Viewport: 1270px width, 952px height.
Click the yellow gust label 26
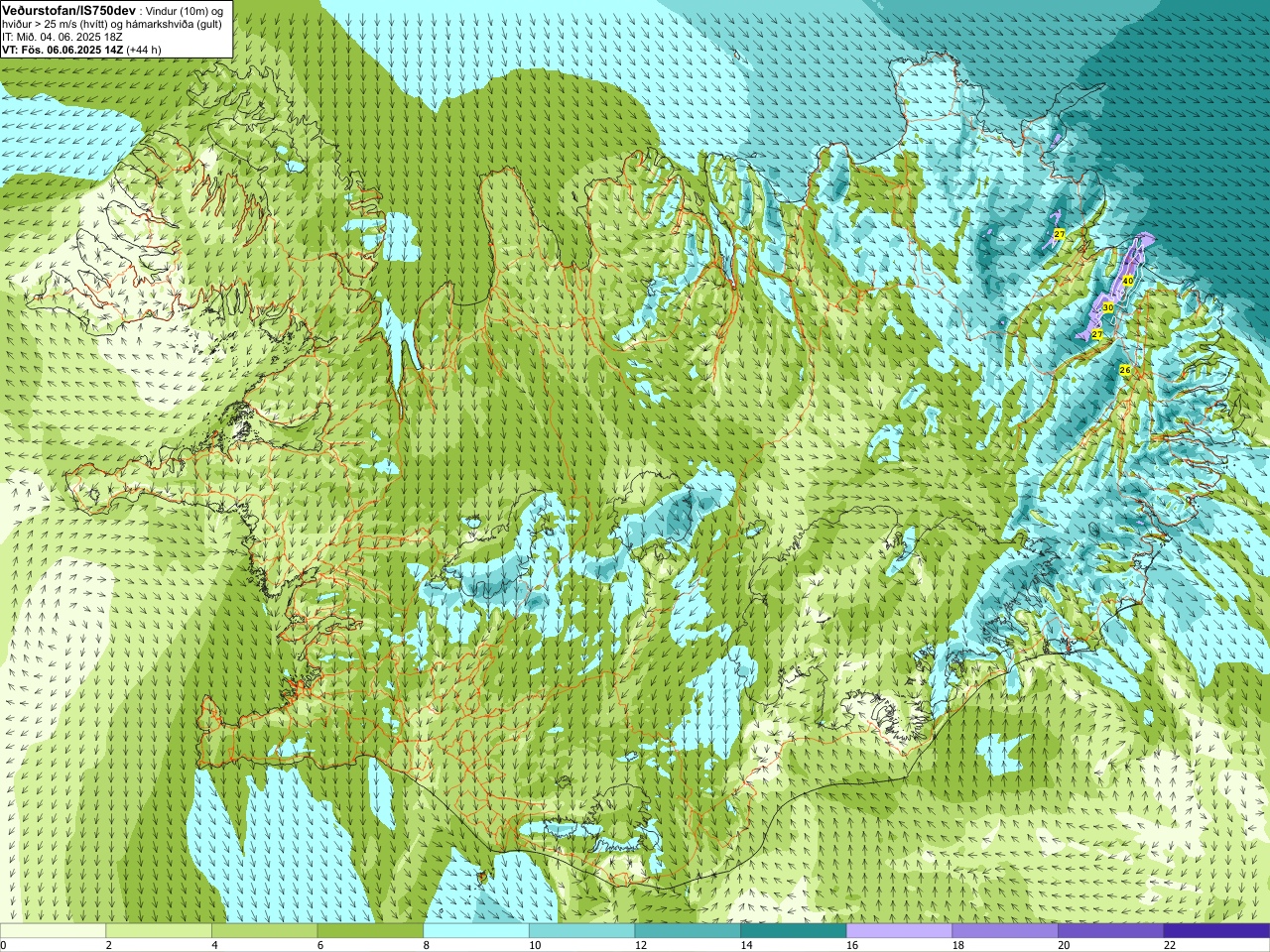coord(1125,370)
